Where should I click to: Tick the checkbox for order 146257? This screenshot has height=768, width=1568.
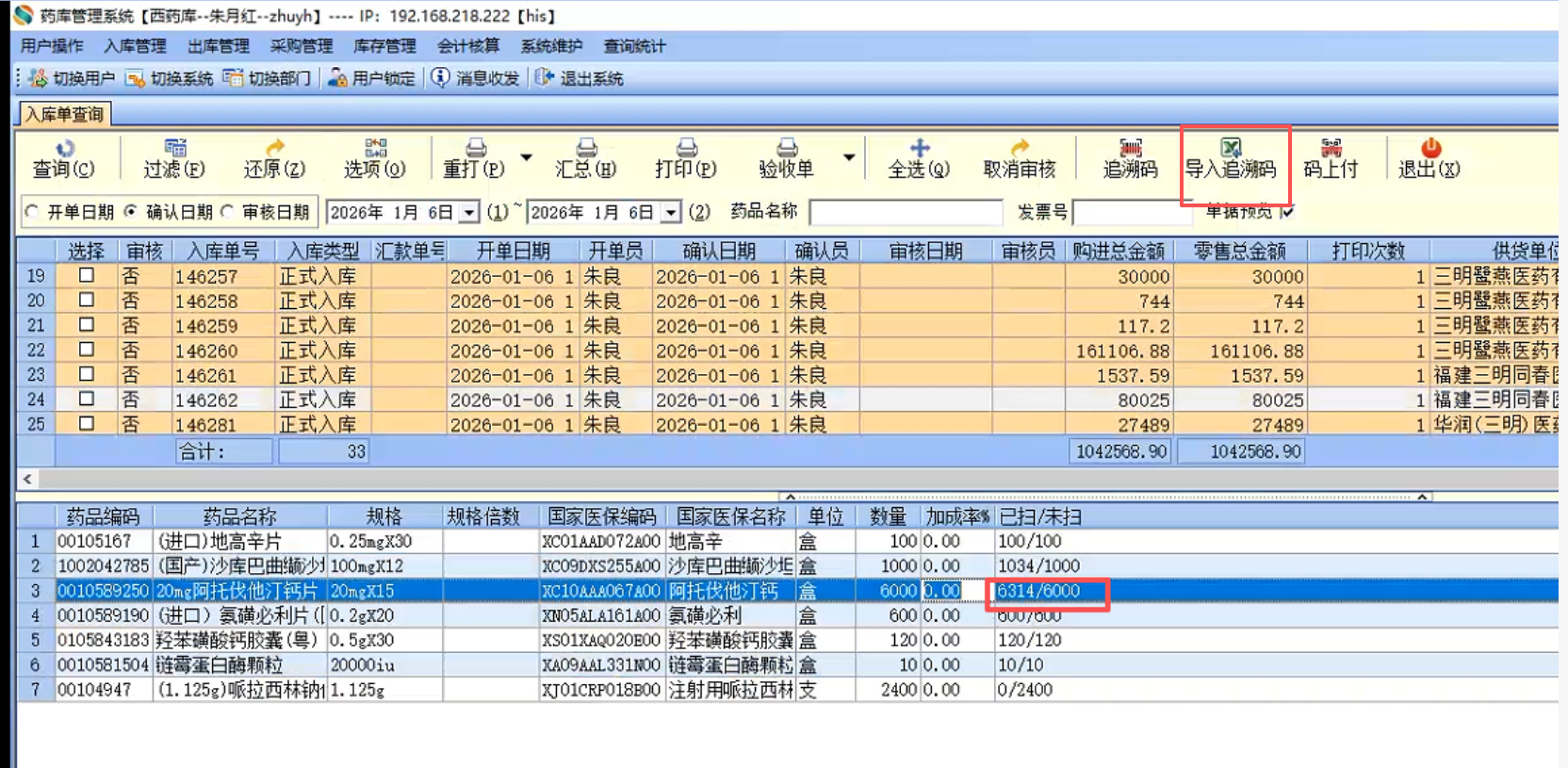pos(86,275)
